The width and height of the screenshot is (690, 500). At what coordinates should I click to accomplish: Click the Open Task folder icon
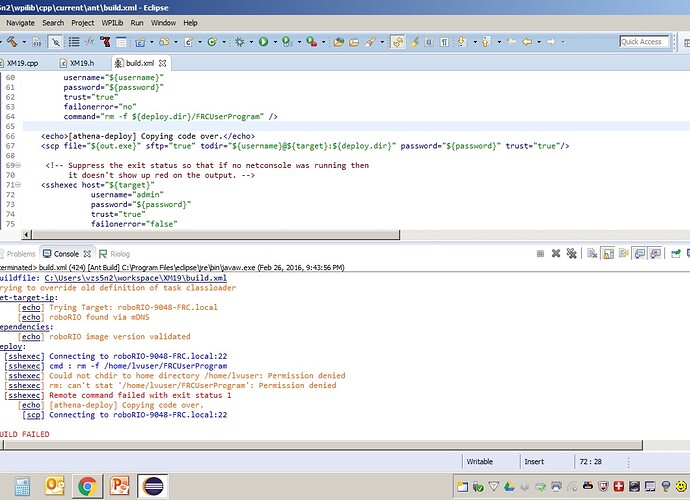[x=354, y=42]
